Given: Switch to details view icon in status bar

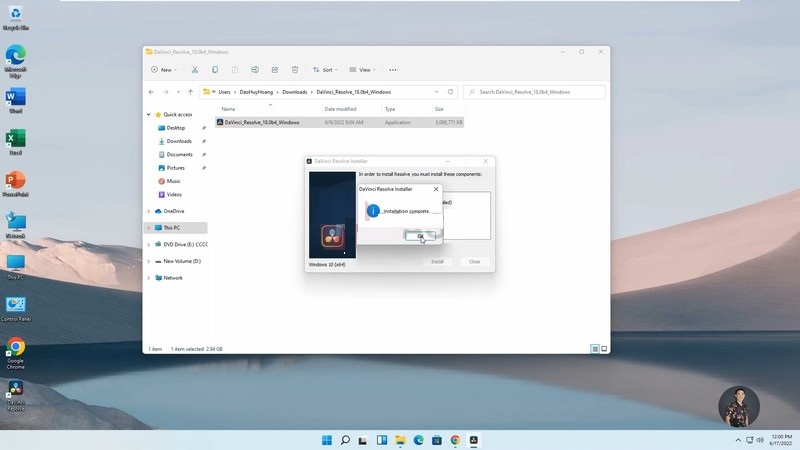Looking at the screenshot, I should (595, 349).
